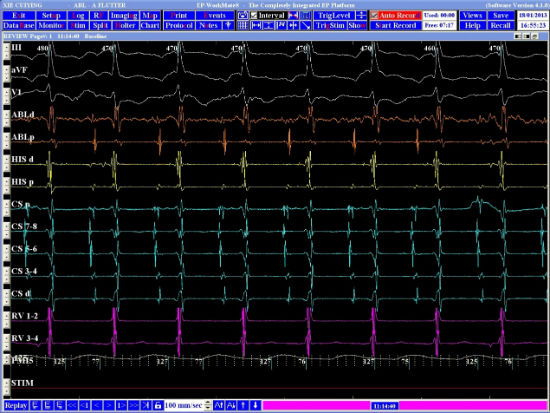Viewport: 550px width, 413px height.
Task: Click the Print button
Action: coord(179,15)
